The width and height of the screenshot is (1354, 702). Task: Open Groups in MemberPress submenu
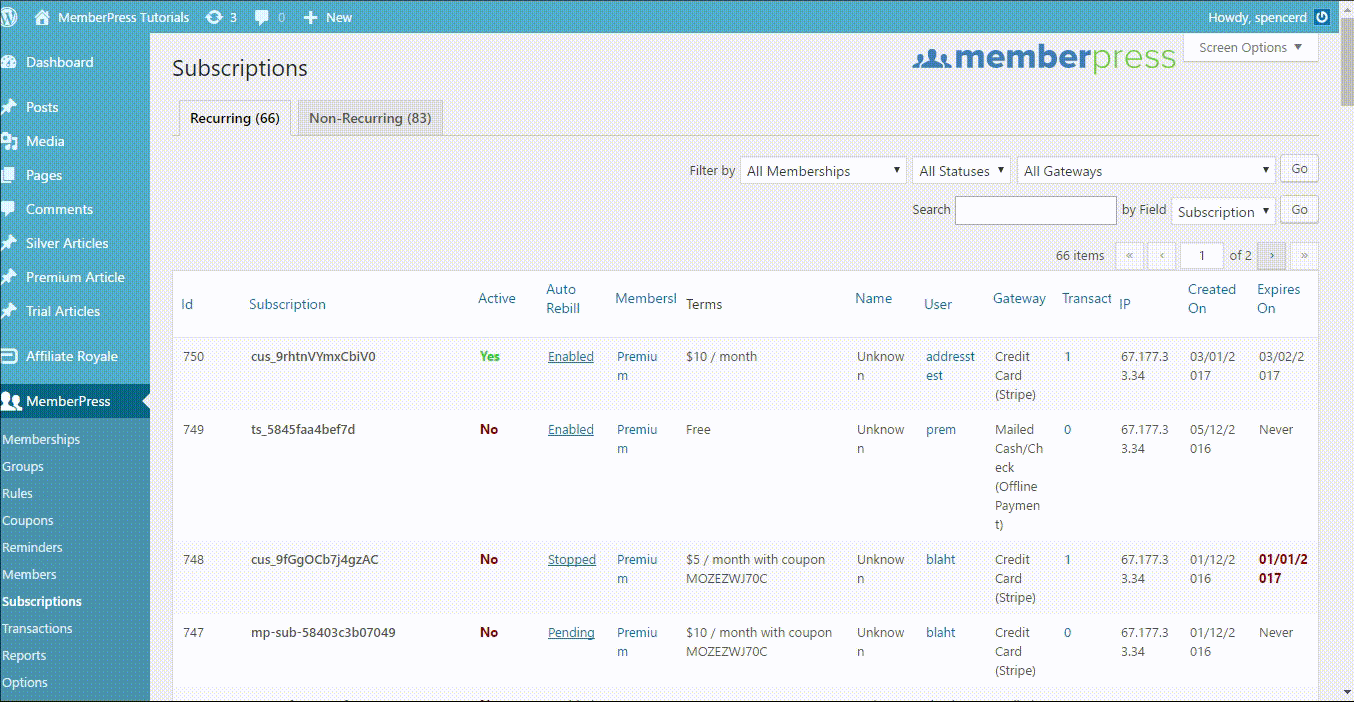[x=23, y=466]
